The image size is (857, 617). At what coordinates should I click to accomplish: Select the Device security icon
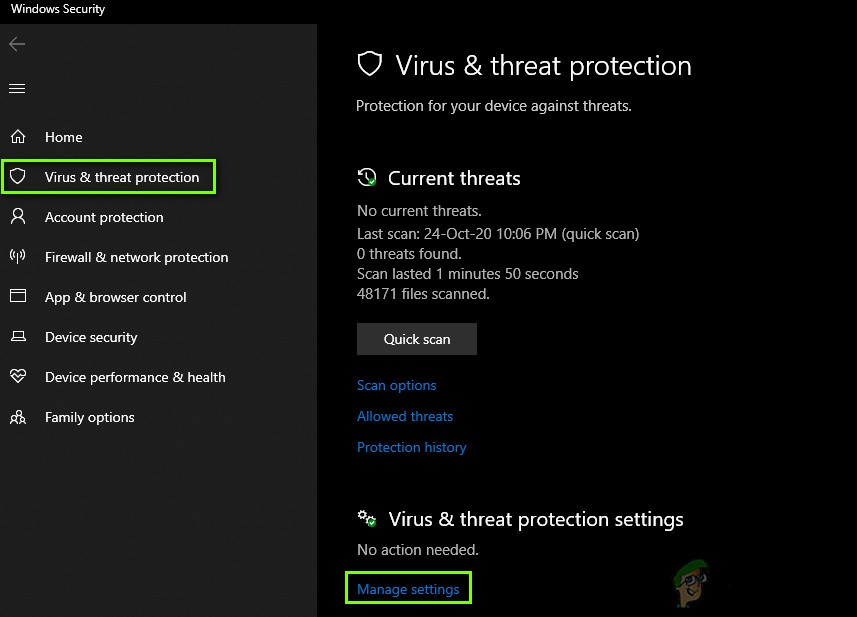point(18,337)
